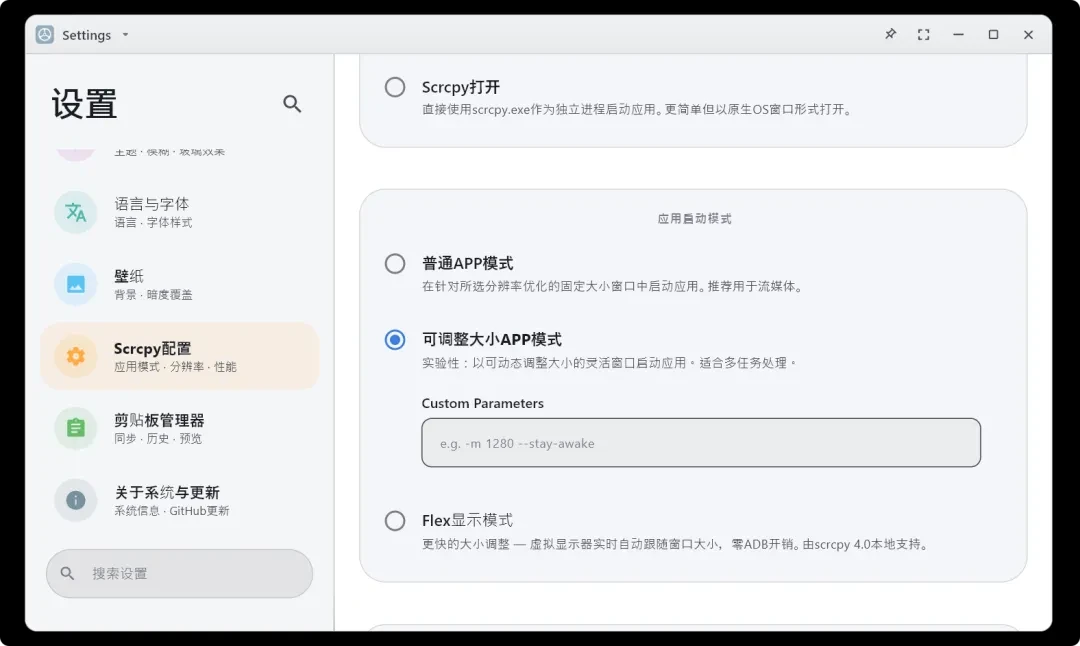Click the Flex显示模式 description mentioning scrcpy 4.0
The height and width of the screenshot is (646, 1080).
coord(676,544)
